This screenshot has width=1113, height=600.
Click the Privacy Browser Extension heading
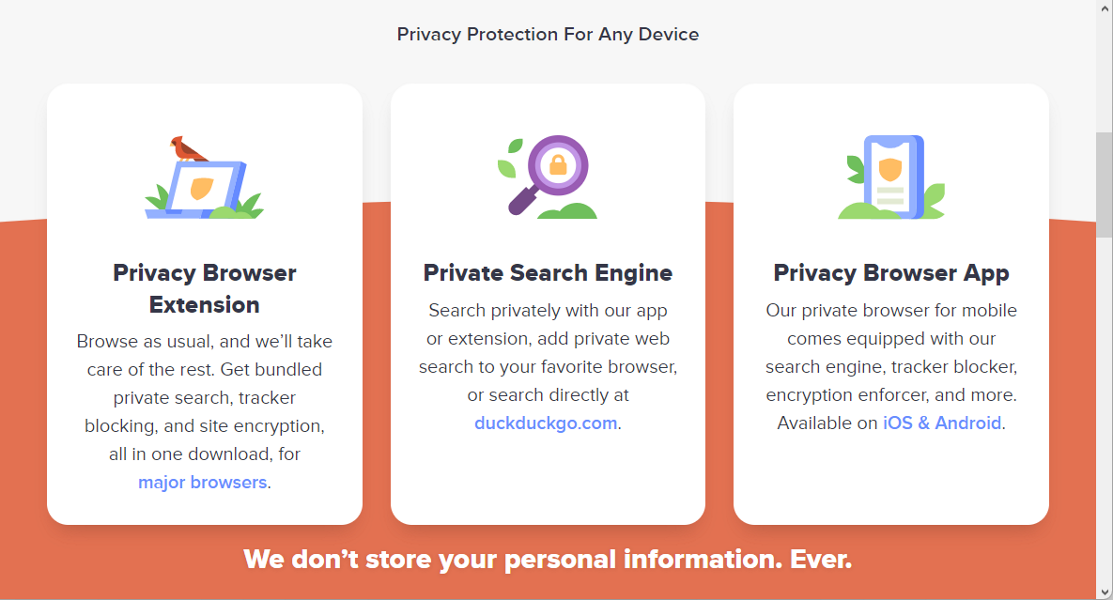[x=204, y=288]
